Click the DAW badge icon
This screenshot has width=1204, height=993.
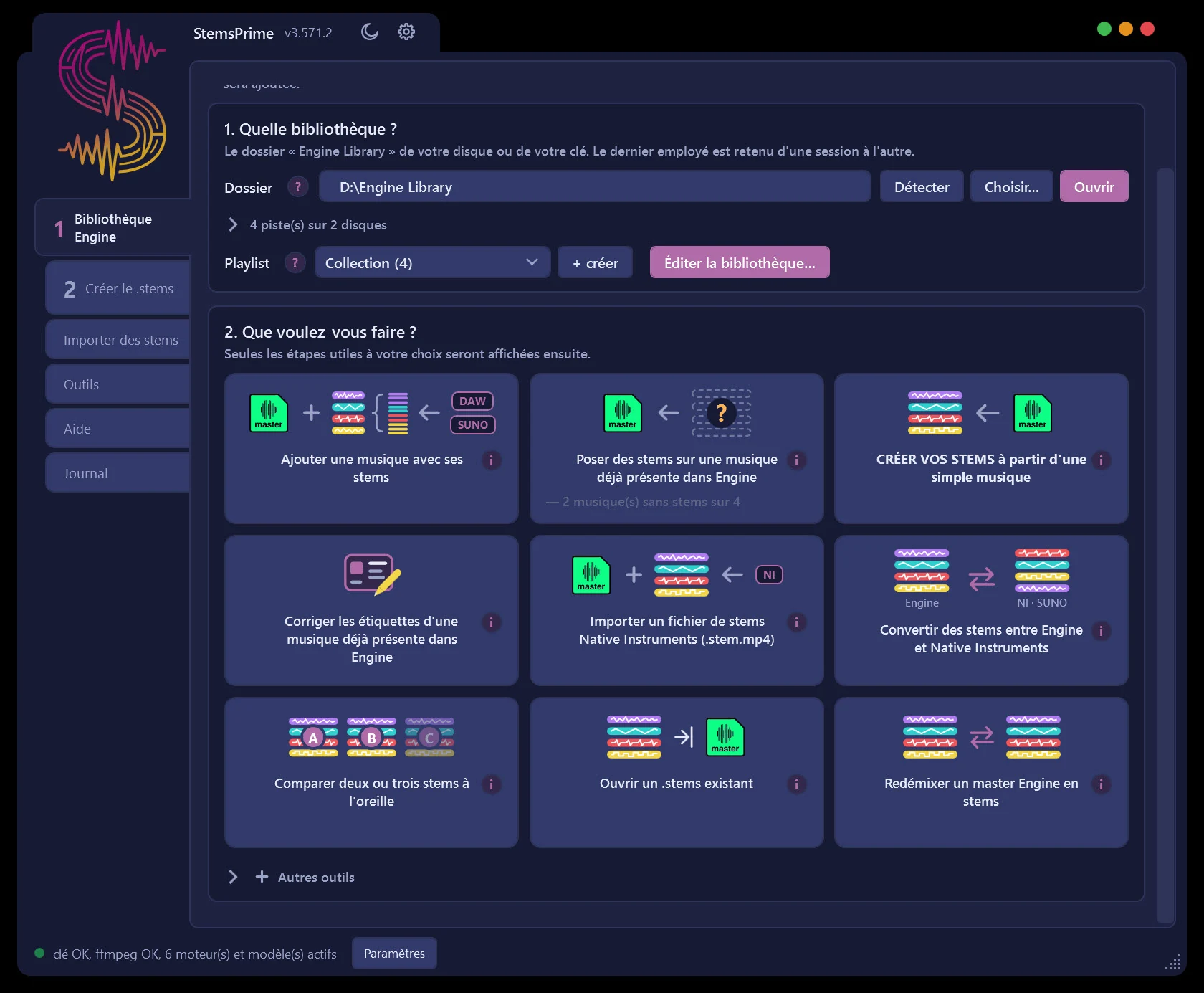472,402
